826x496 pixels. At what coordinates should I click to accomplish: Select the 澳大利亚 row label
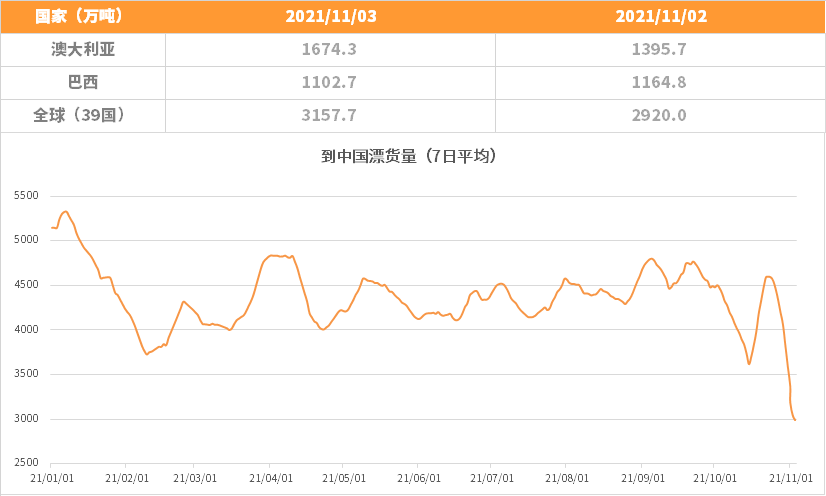(83, 49)
